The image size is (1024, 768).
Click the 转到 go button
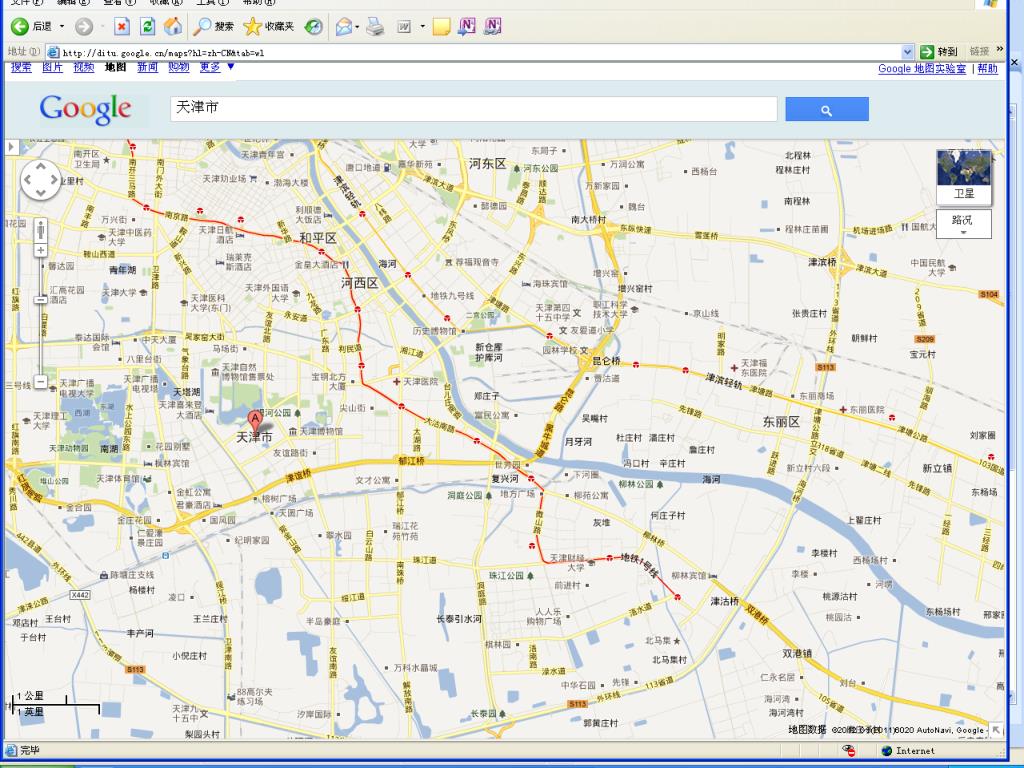click(x=939, y=52)
